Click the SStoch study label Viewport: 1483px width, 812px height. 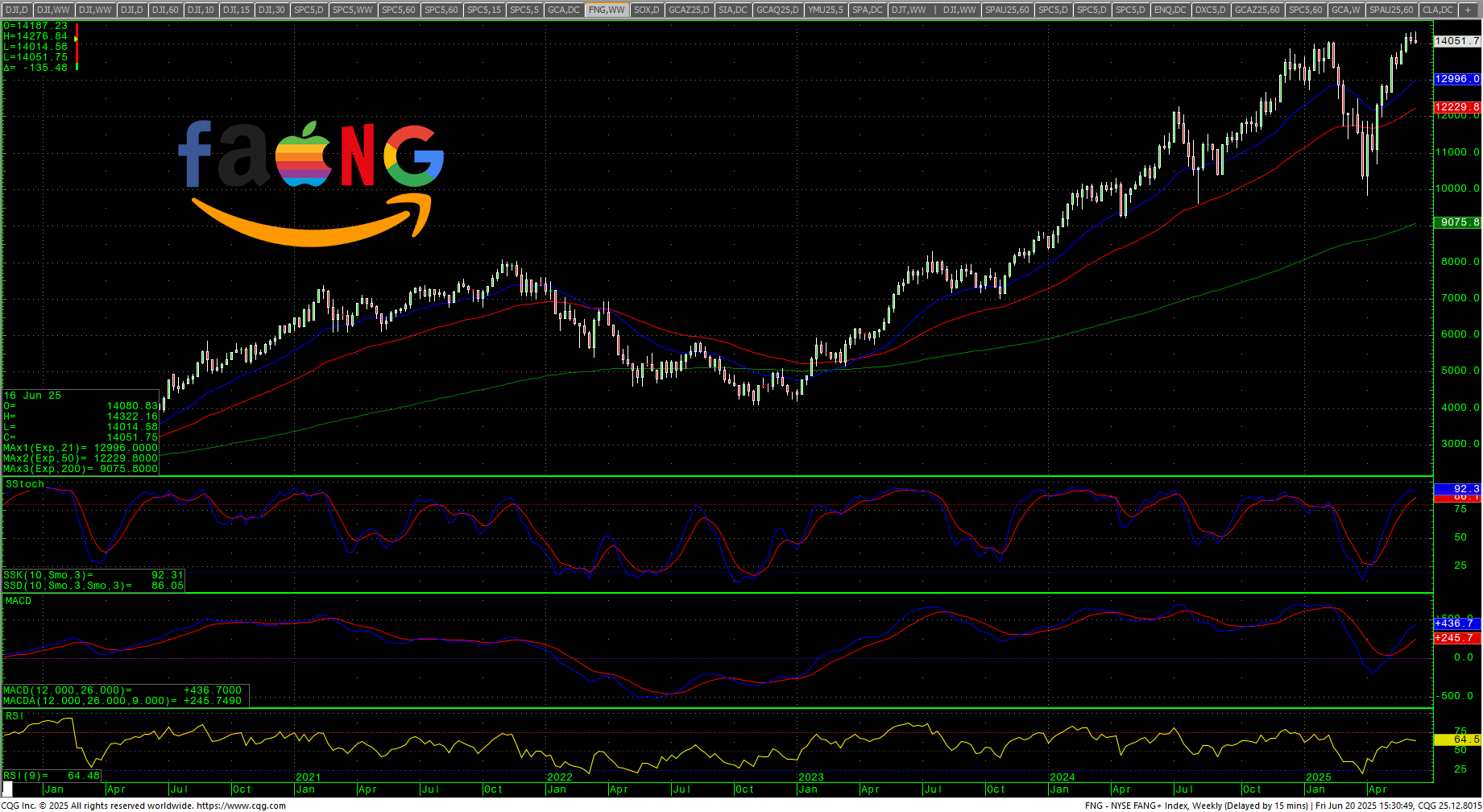click(25, 484)
